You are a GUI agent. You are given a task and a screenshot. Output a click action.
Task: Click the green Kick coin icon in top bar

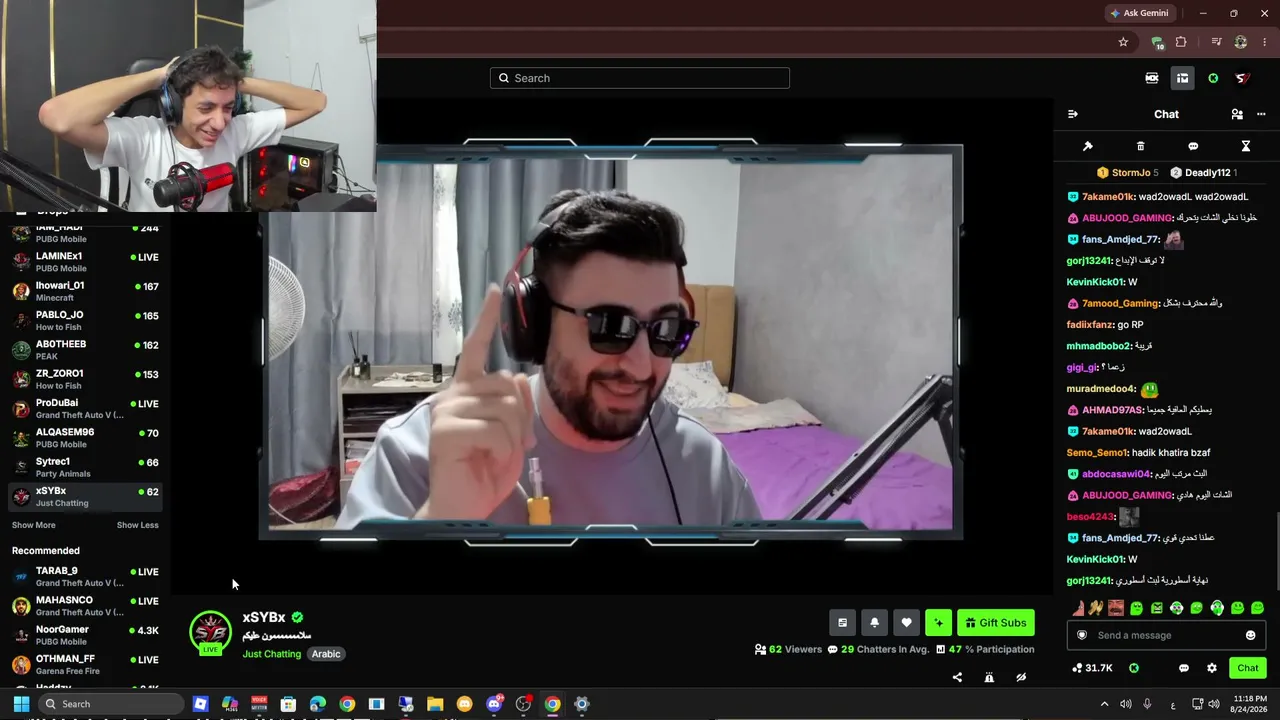tap(1213, 78)
